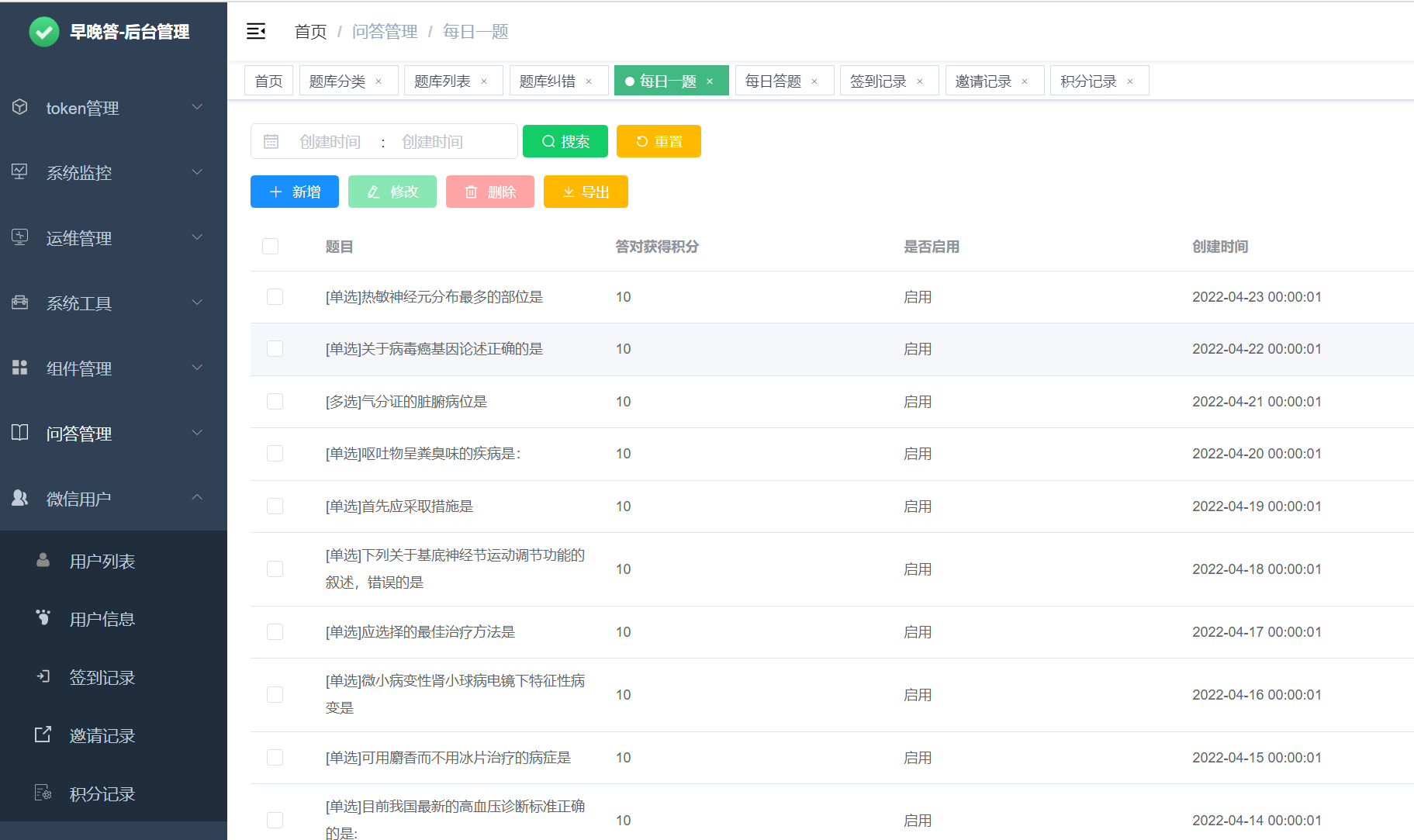Open 组件管理 via its grid icon
This screenshot has width=1414, height=840.
[19, 368]
